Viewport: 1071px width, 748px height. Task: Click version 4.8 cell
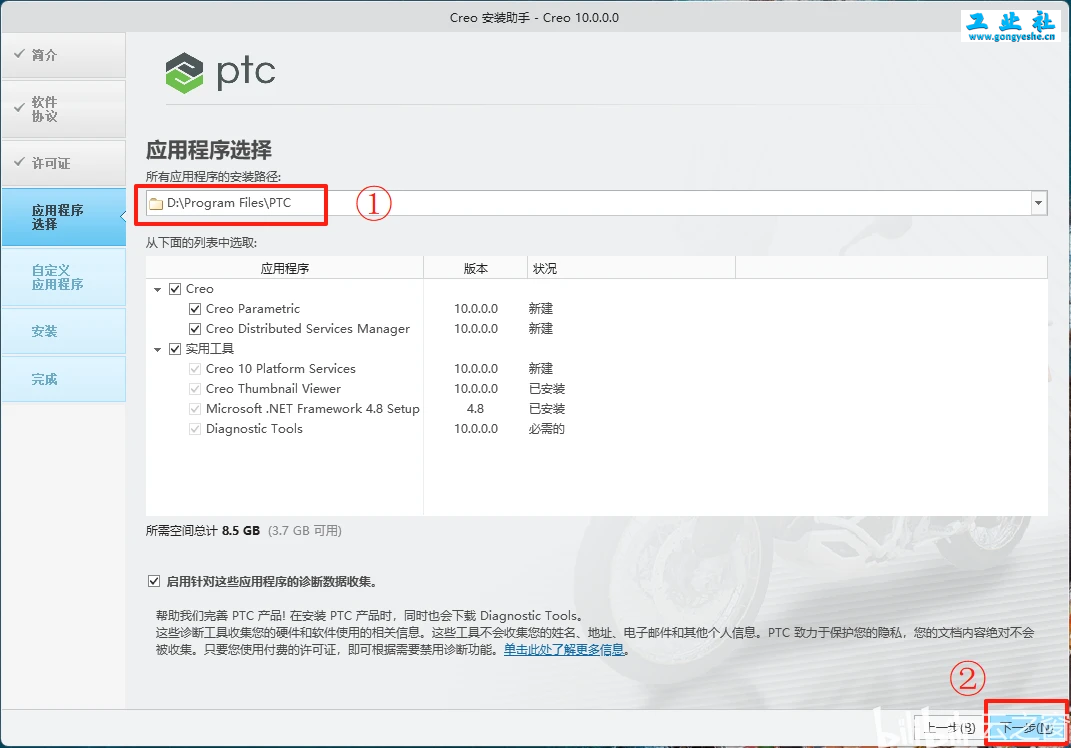point(475,408)
